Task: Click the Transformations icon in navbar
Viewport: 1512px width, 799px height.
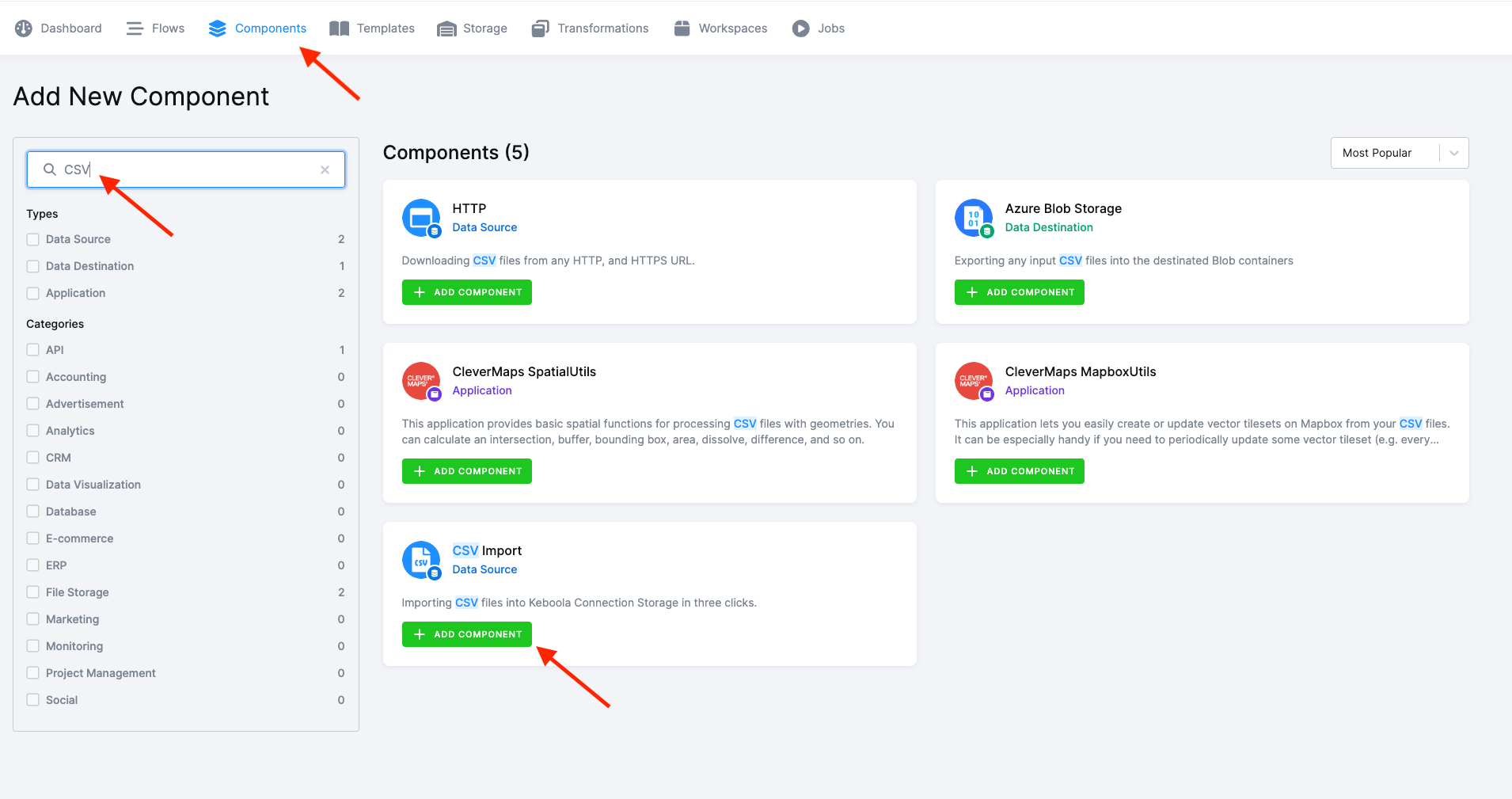Action: [x=541, y=29]
